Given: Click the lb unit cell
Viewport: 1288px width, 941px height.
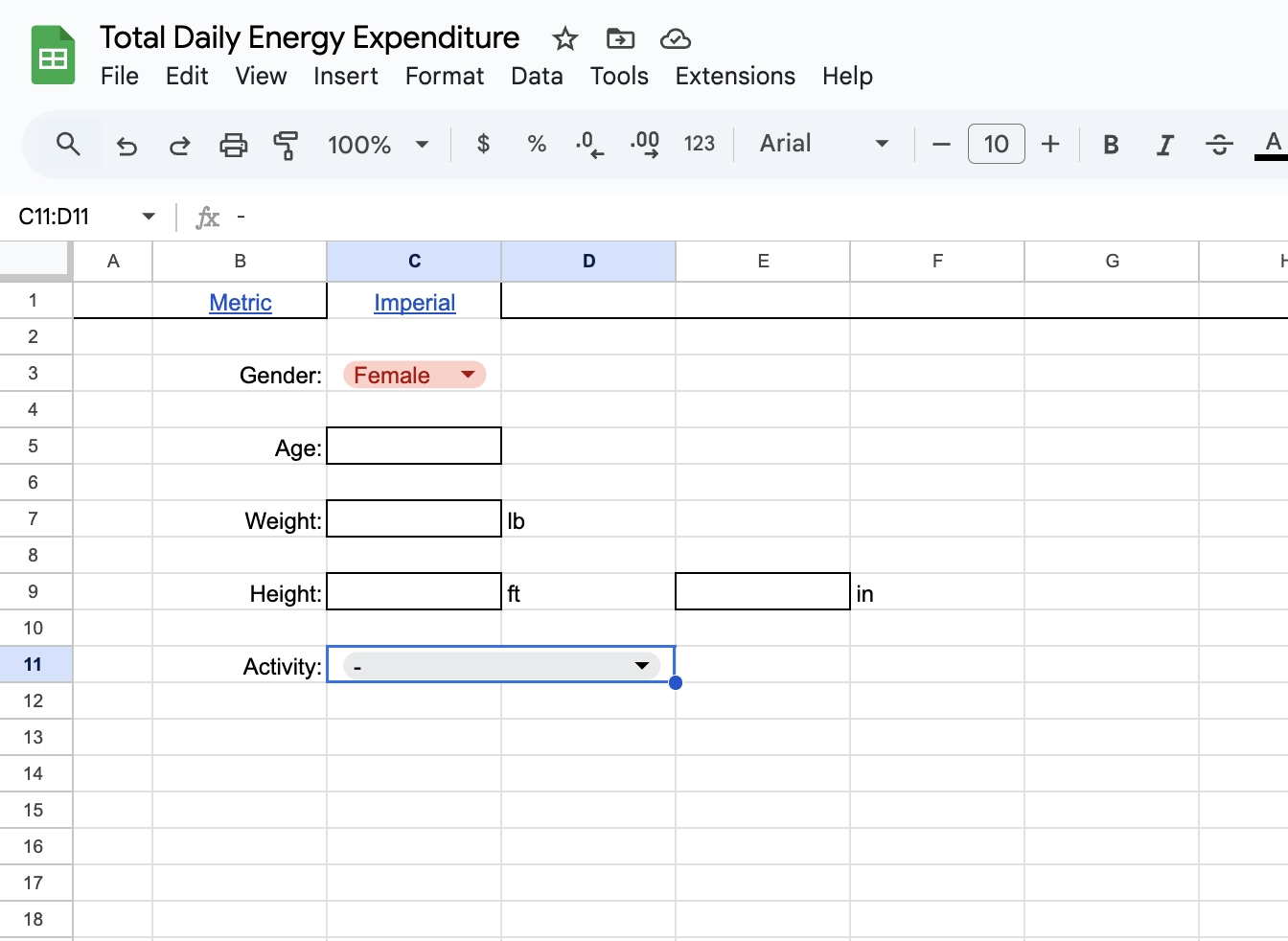Looking at the screenshot, I should [588, 519].
